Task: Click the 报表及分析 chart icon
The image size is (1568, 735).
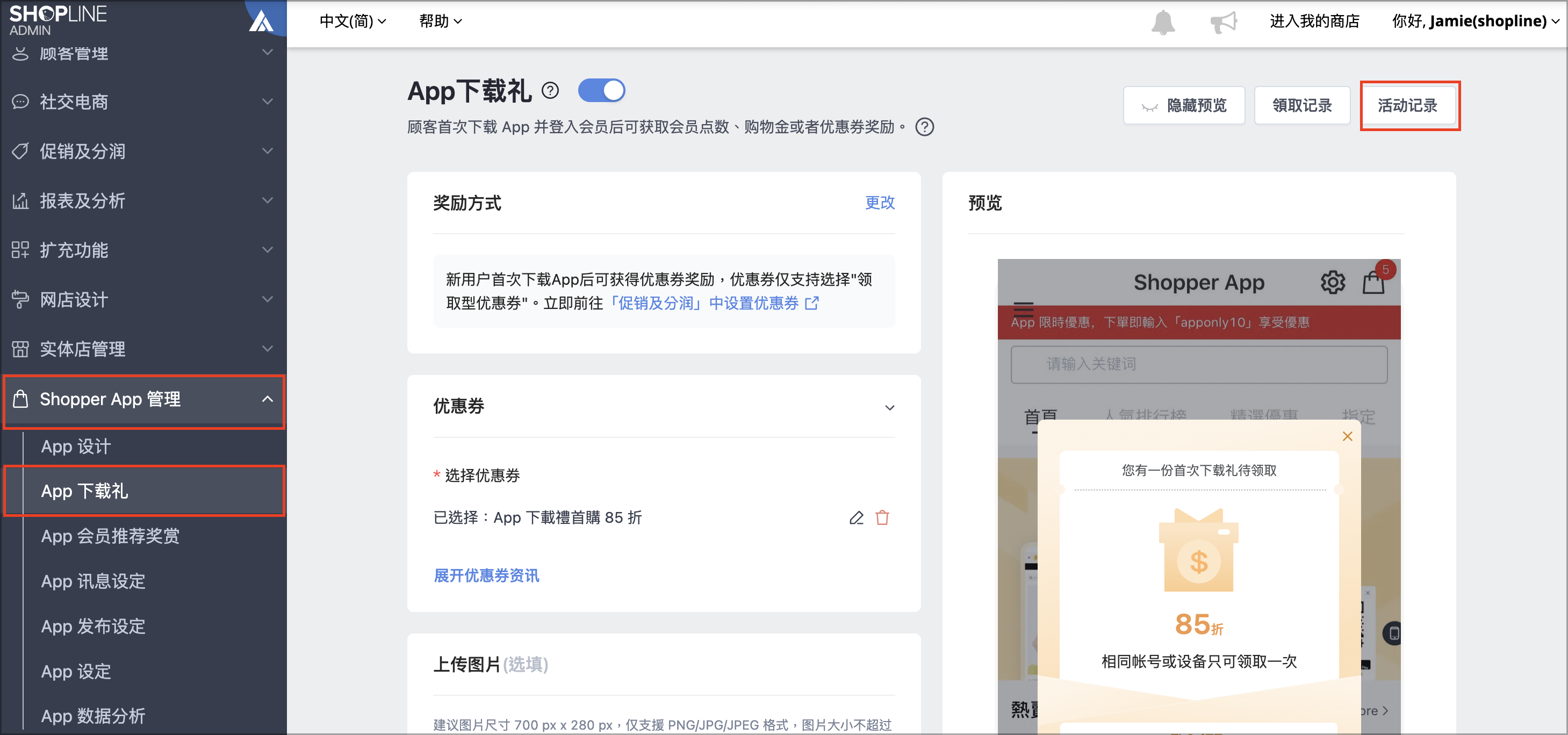Action: click(x=20, y=200)
